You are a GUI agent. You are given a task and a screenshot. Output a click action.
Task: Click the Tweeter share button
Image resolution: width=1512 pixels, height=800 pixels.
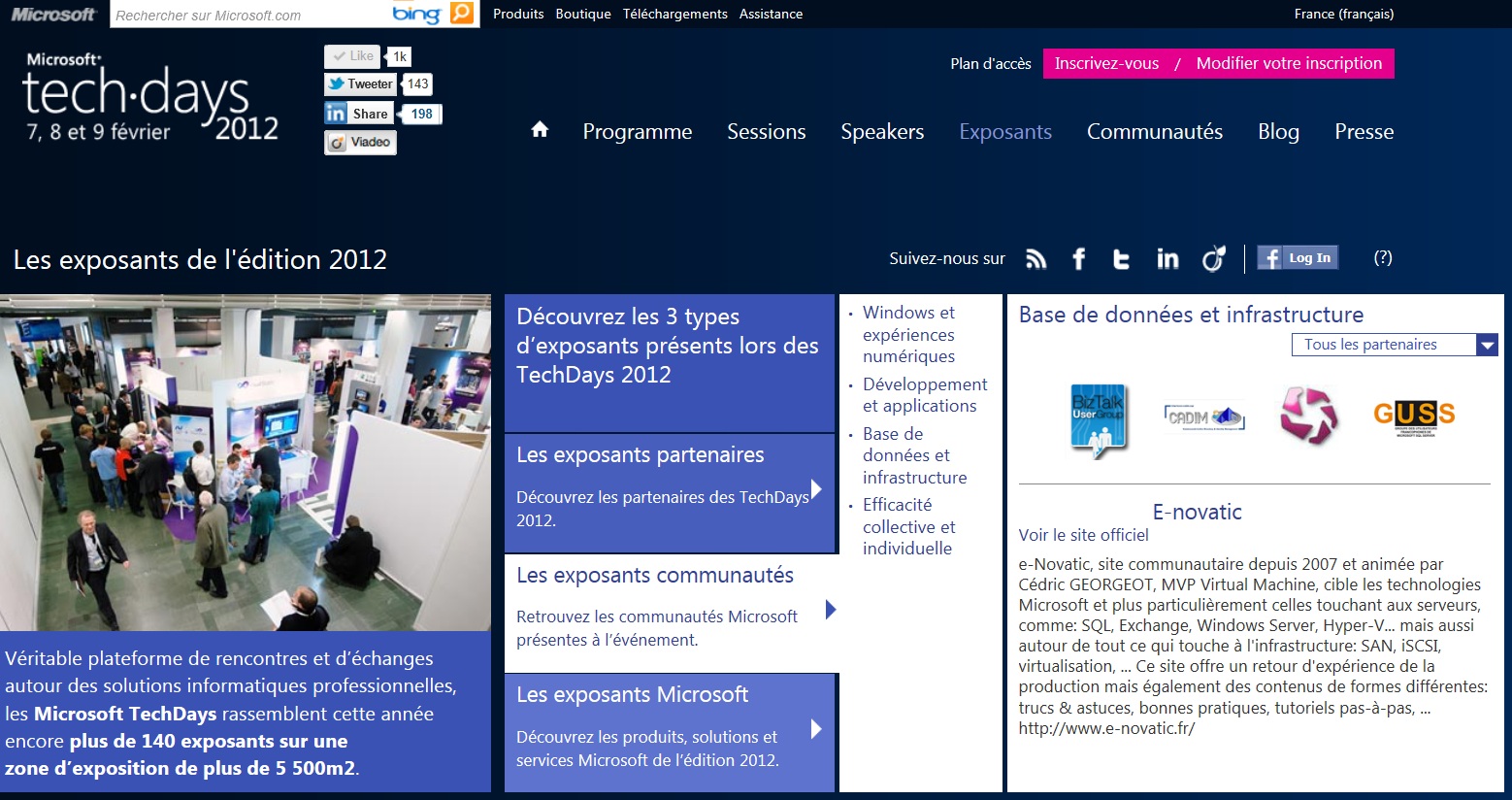(x=360, y=84)
